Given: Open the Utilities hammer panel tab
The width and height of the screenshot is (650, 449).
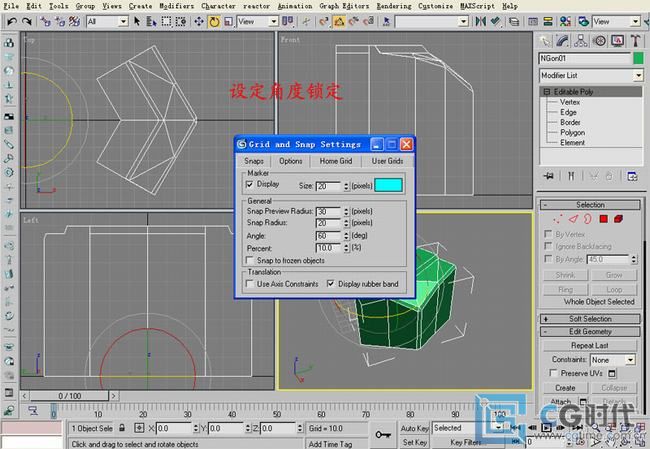Looking at the screenshot, I should pos(635,41).
